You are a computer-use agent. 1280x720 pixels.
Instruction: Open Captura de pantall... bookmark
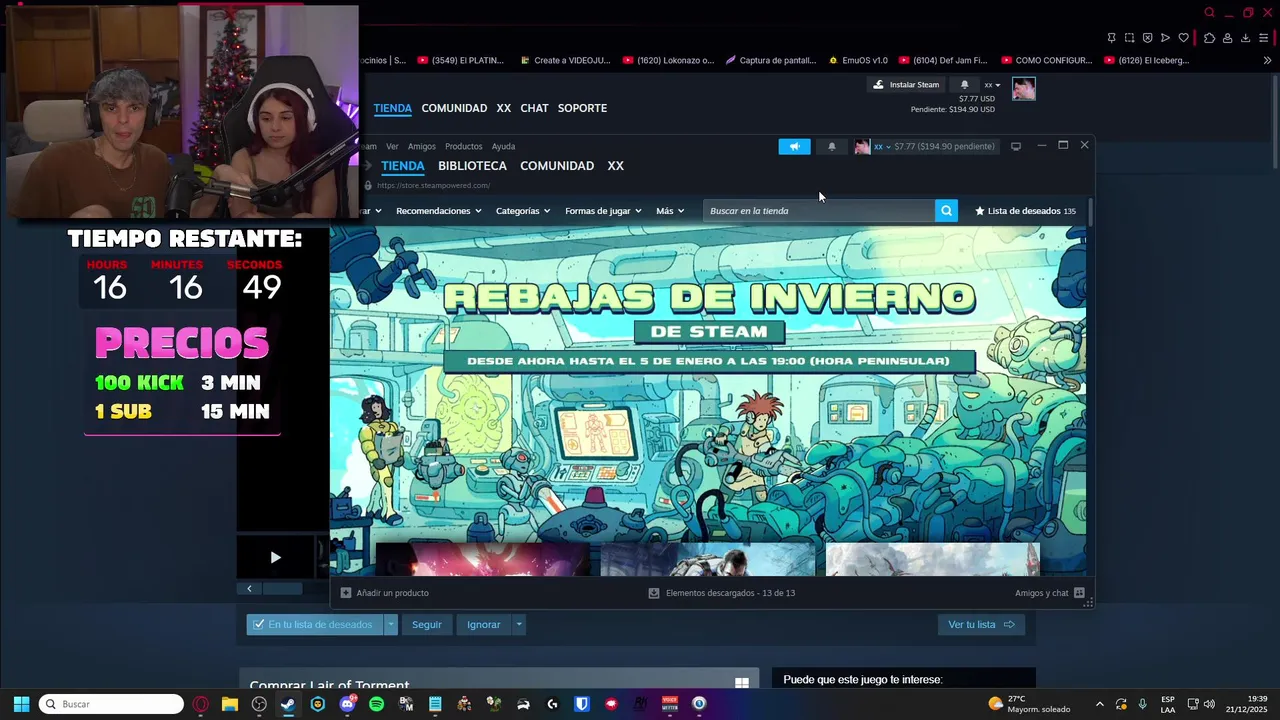click(771, 60)
